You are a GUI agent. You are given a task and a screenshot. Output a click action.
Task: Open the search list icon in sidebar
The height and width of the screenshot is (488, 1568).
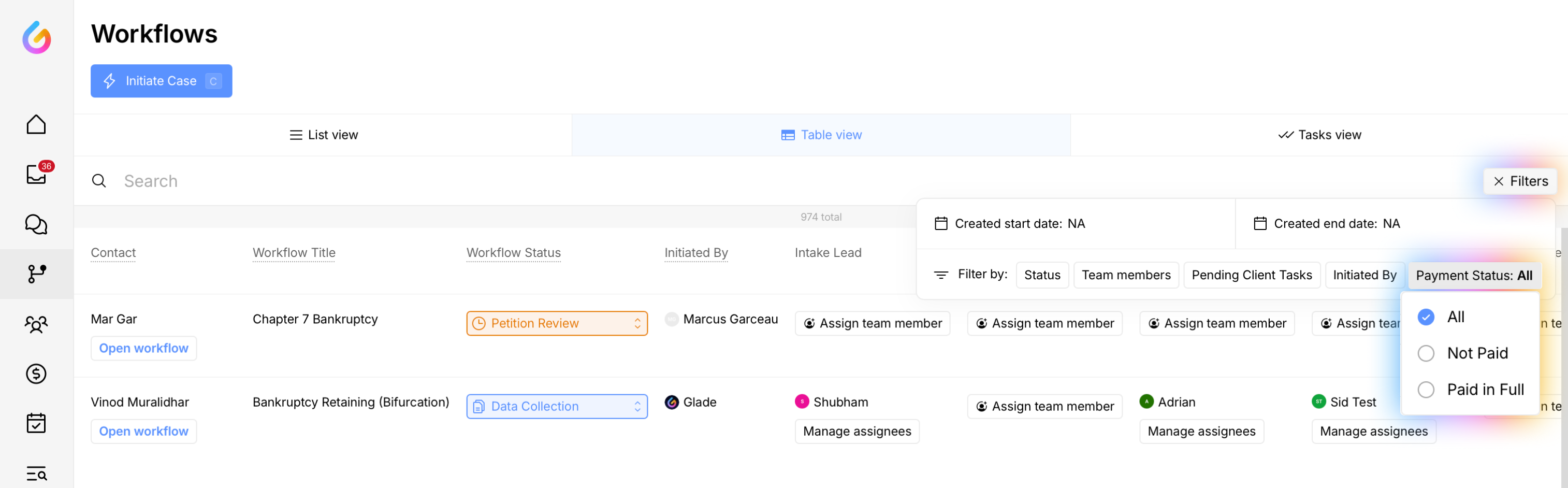[36, 473]
